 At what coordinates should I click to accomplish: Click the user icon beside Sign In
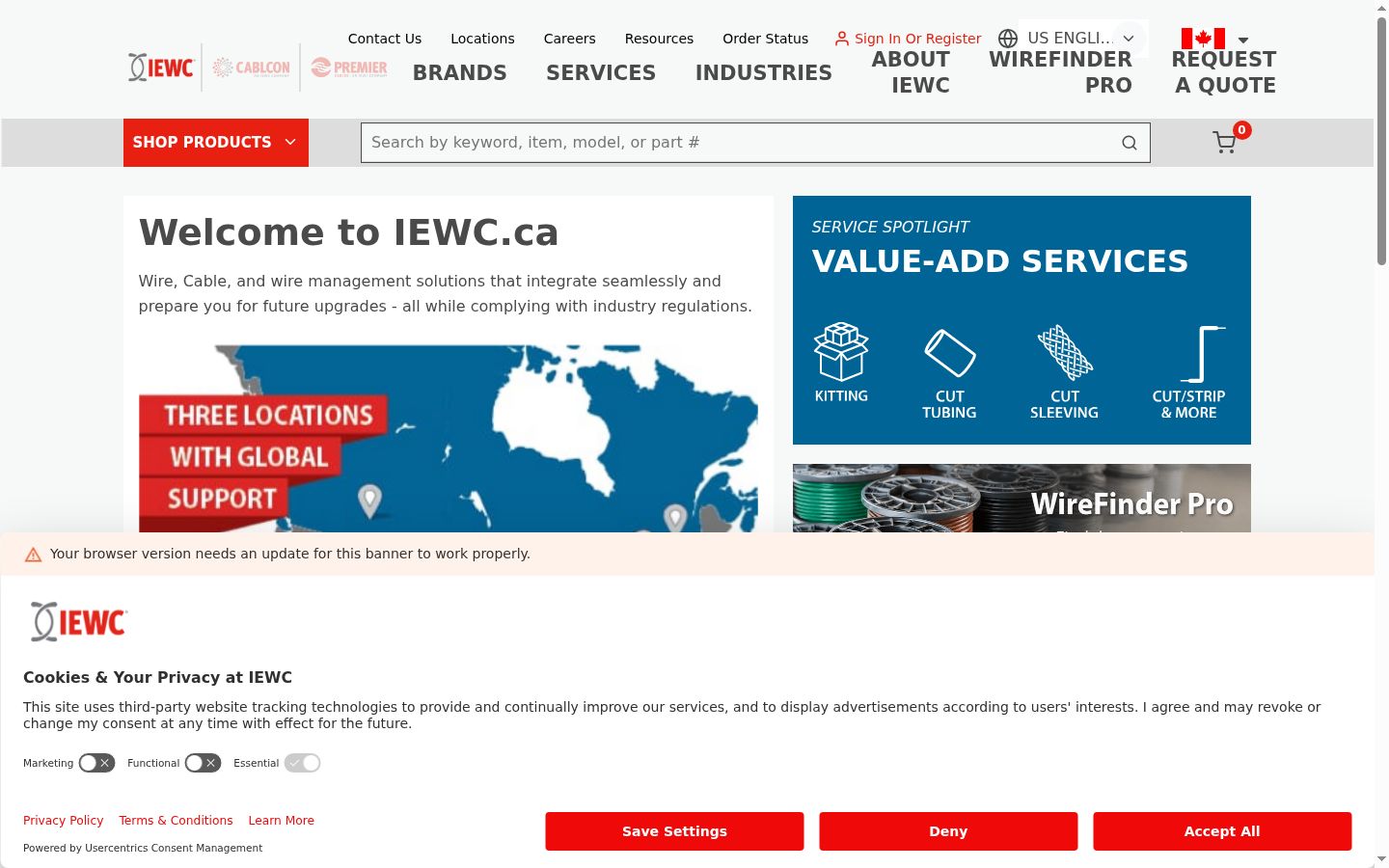(x=842, y=39)
